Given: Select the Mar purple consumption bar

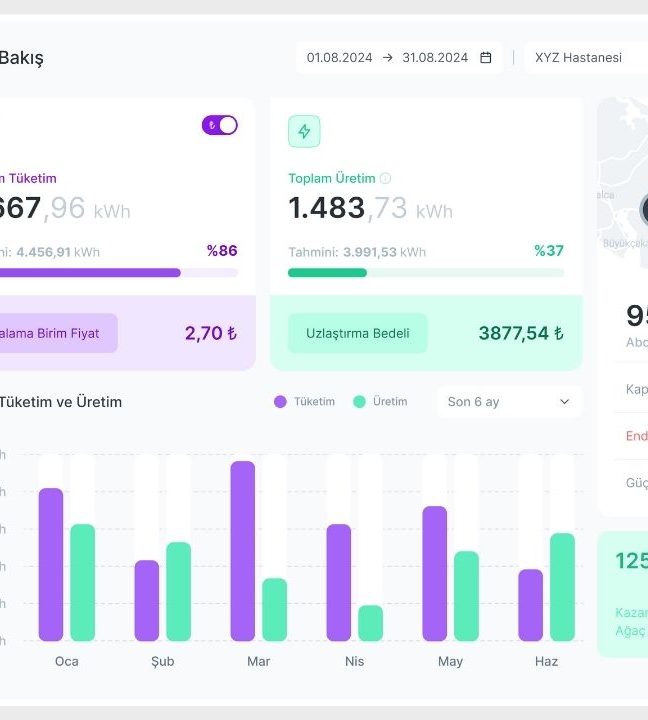Looking at the screenshot, I should coord(242,551).
